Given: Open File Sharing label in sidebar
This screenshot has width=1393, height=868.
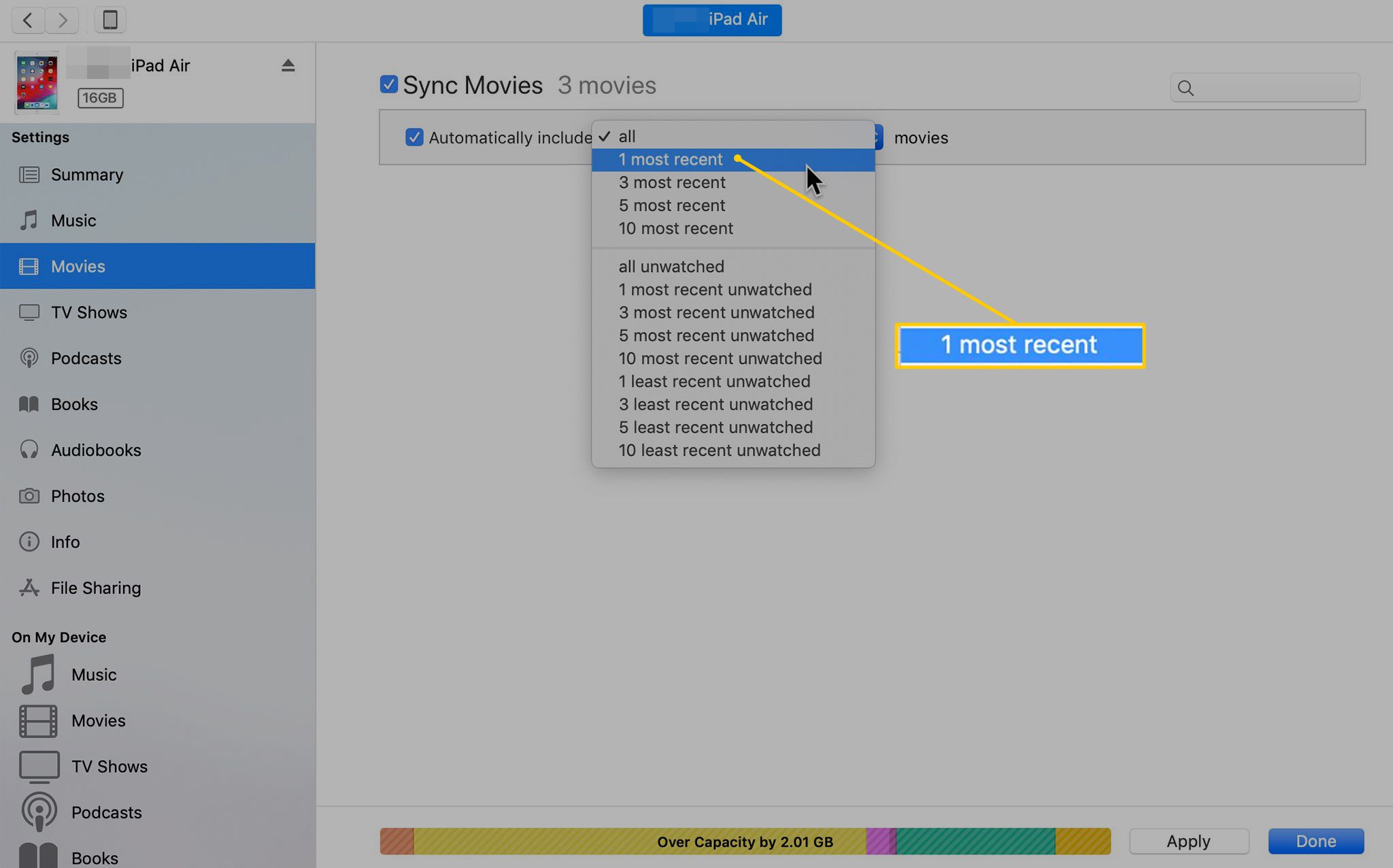Looking at the screenshot, I should tap(96, 588).
